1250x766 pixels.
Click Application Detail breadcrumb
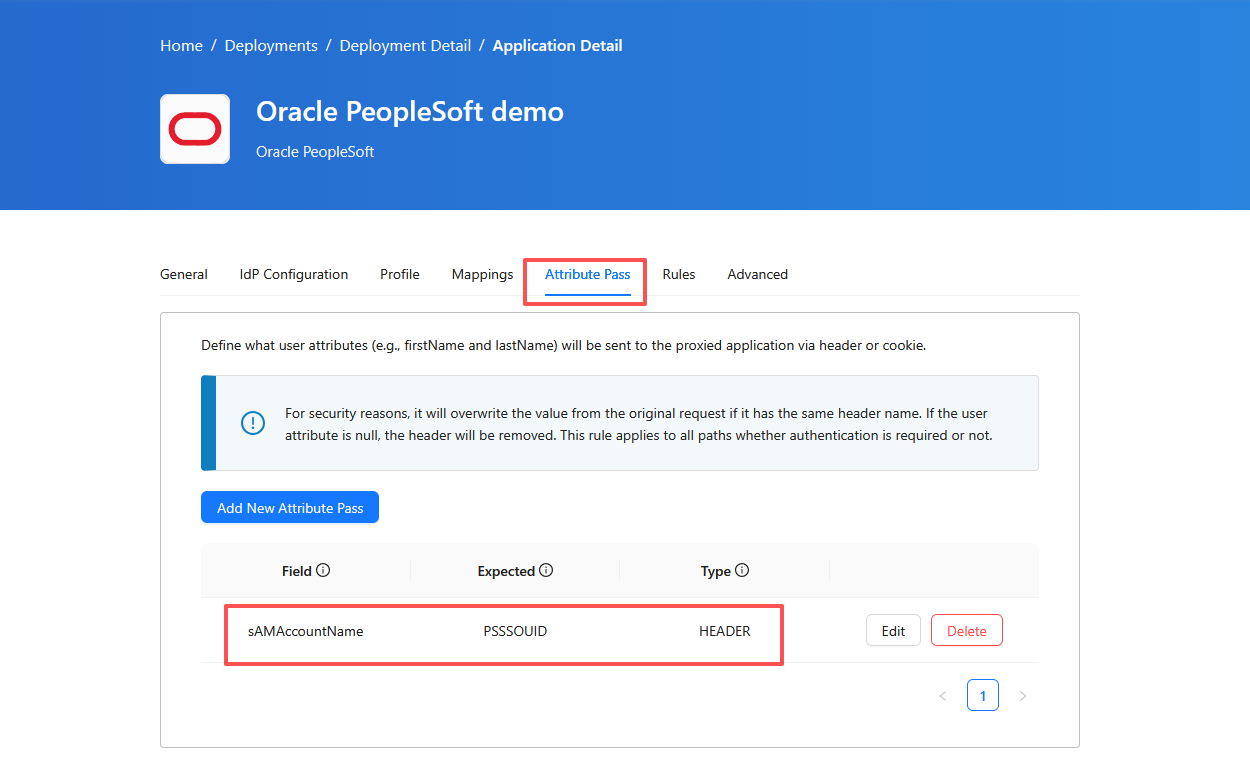[x=558, y=46]
